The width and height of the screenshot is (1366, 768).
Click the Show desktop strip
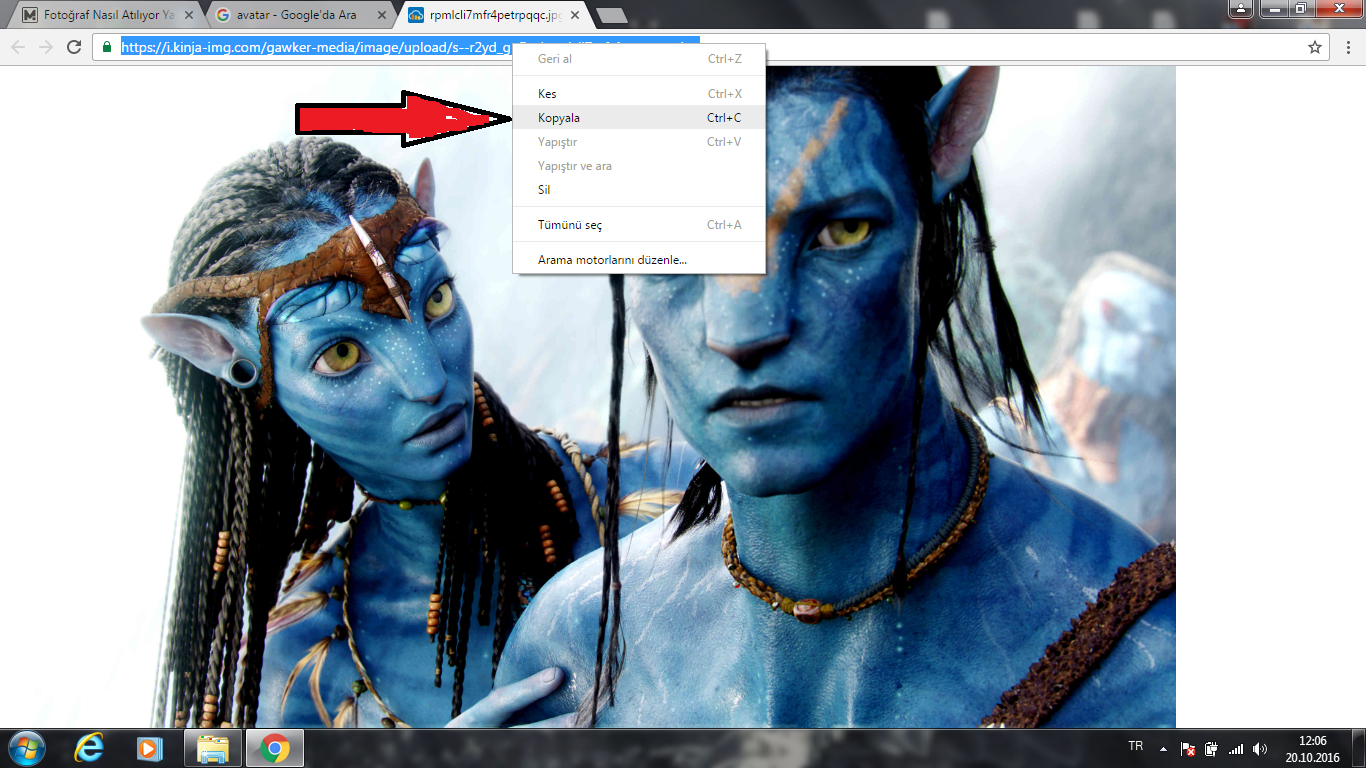(x=1359, y=748)
